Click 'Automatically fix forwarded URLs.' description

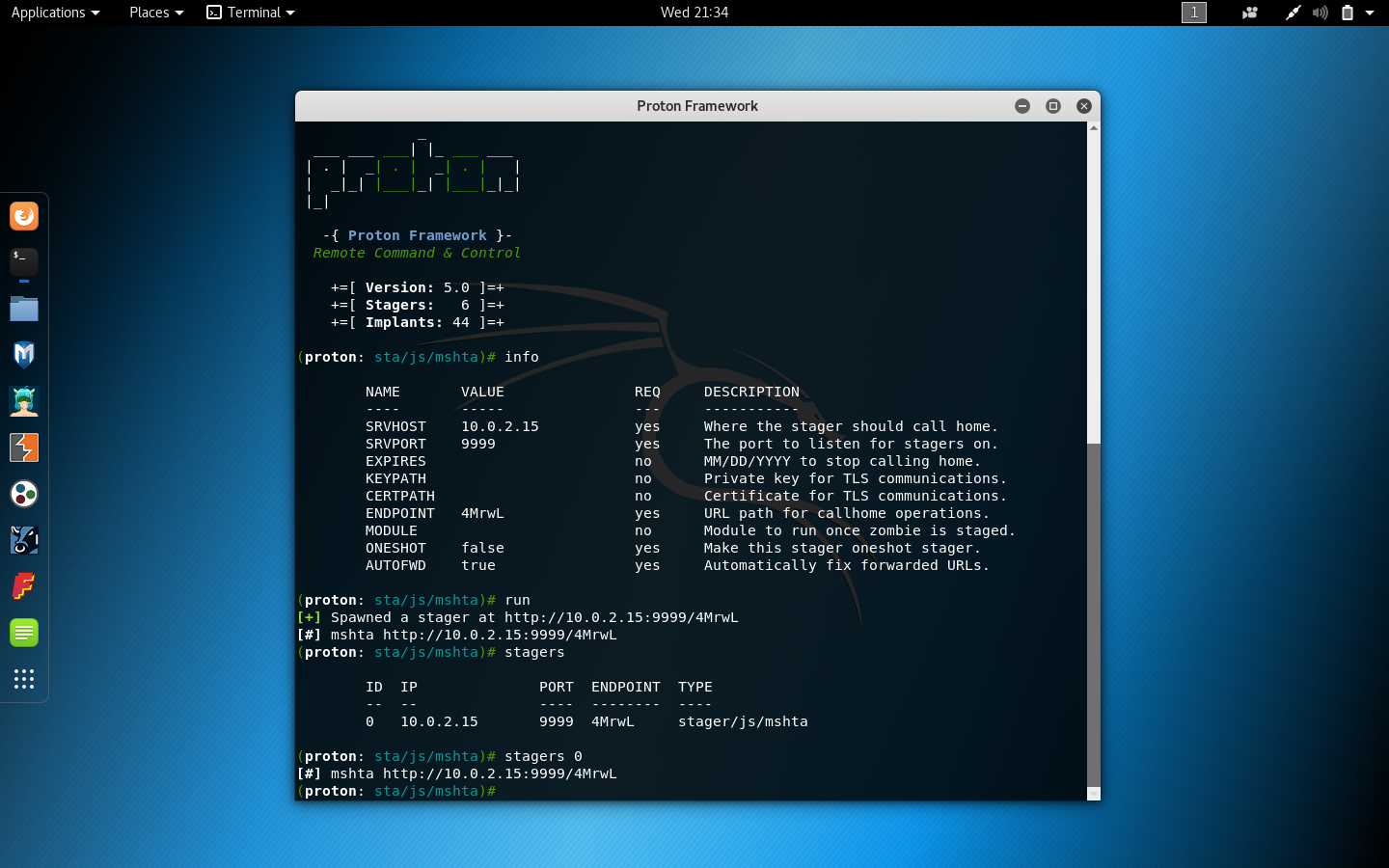847,565
